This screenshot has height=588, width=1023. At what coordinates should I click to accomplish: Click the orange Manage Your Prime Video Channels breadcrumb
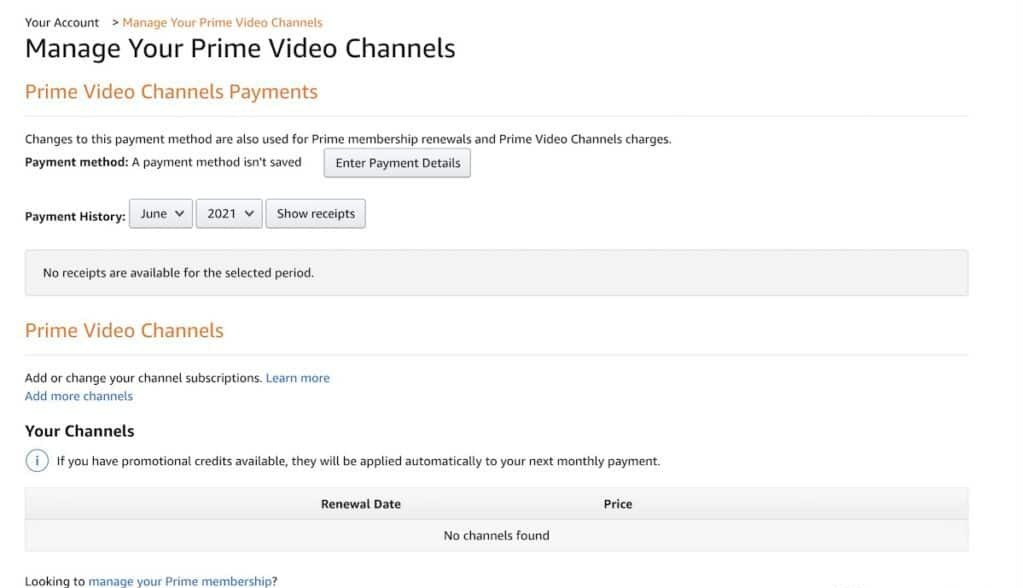222,22
